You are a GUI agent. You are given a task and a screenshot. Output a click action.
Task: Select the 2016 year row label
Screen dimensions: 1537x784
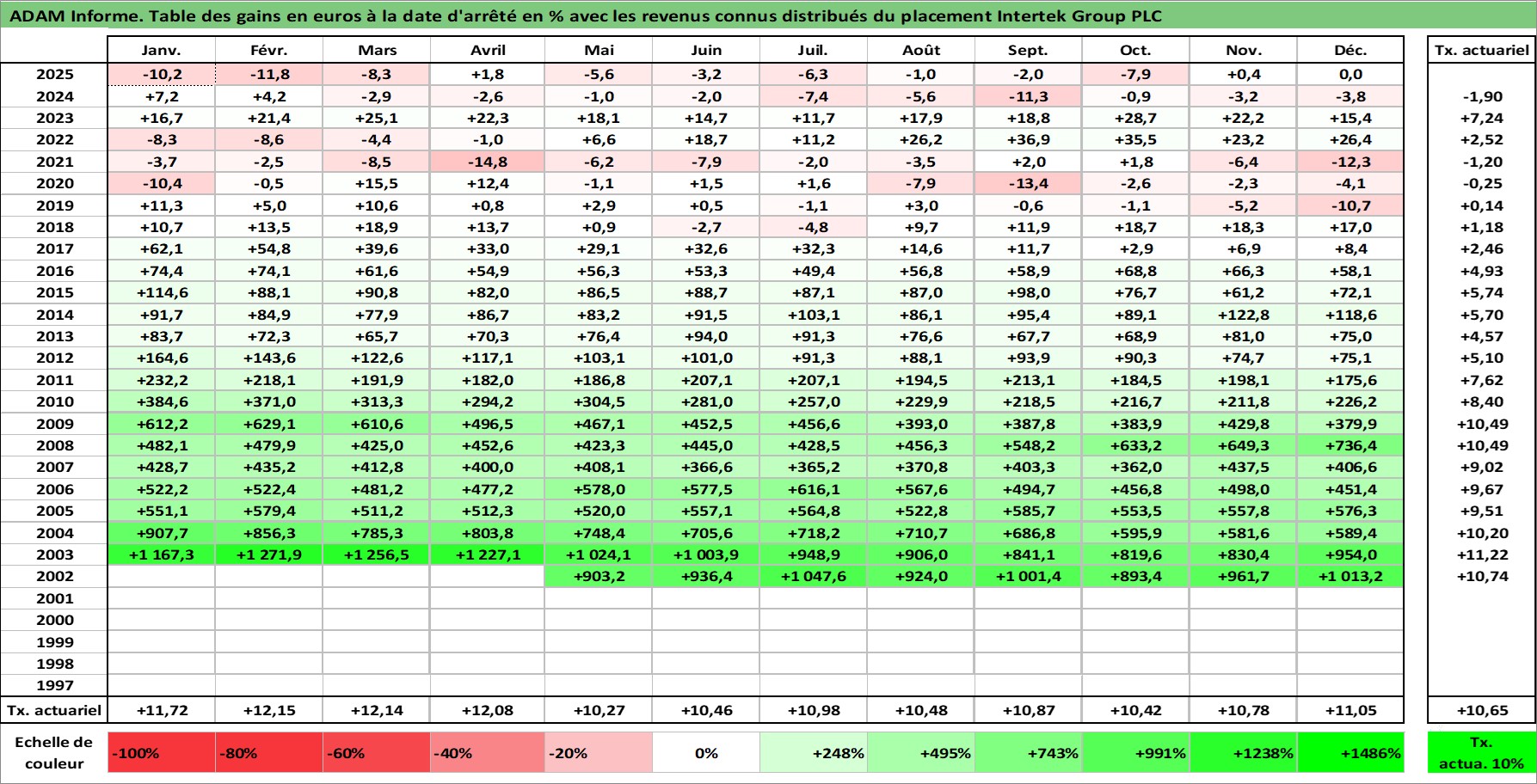(53, 271)
